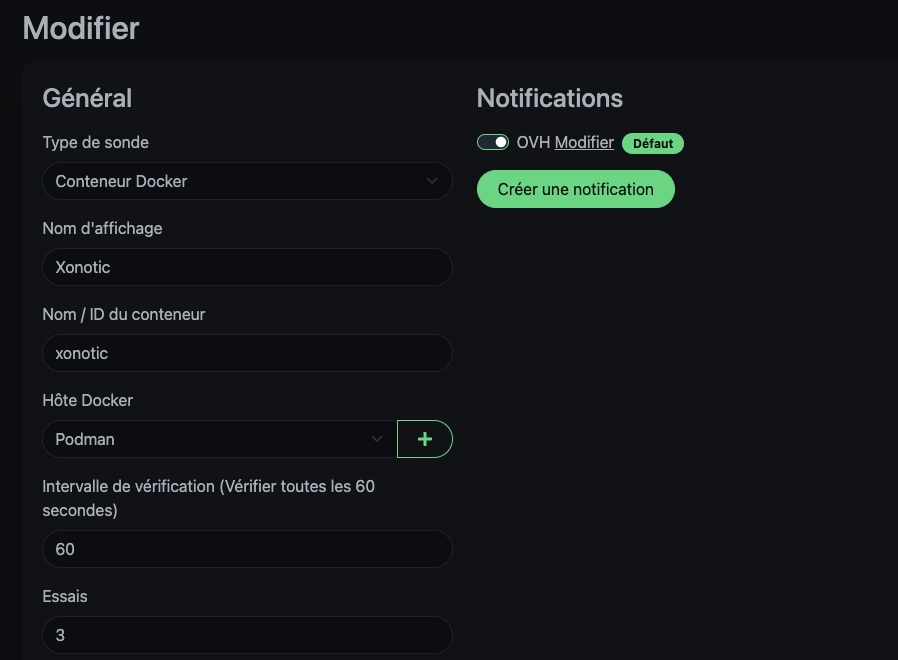898x660 pixels.
Task: Click the Modifier link next to OVH
Action: coord(584,142)
